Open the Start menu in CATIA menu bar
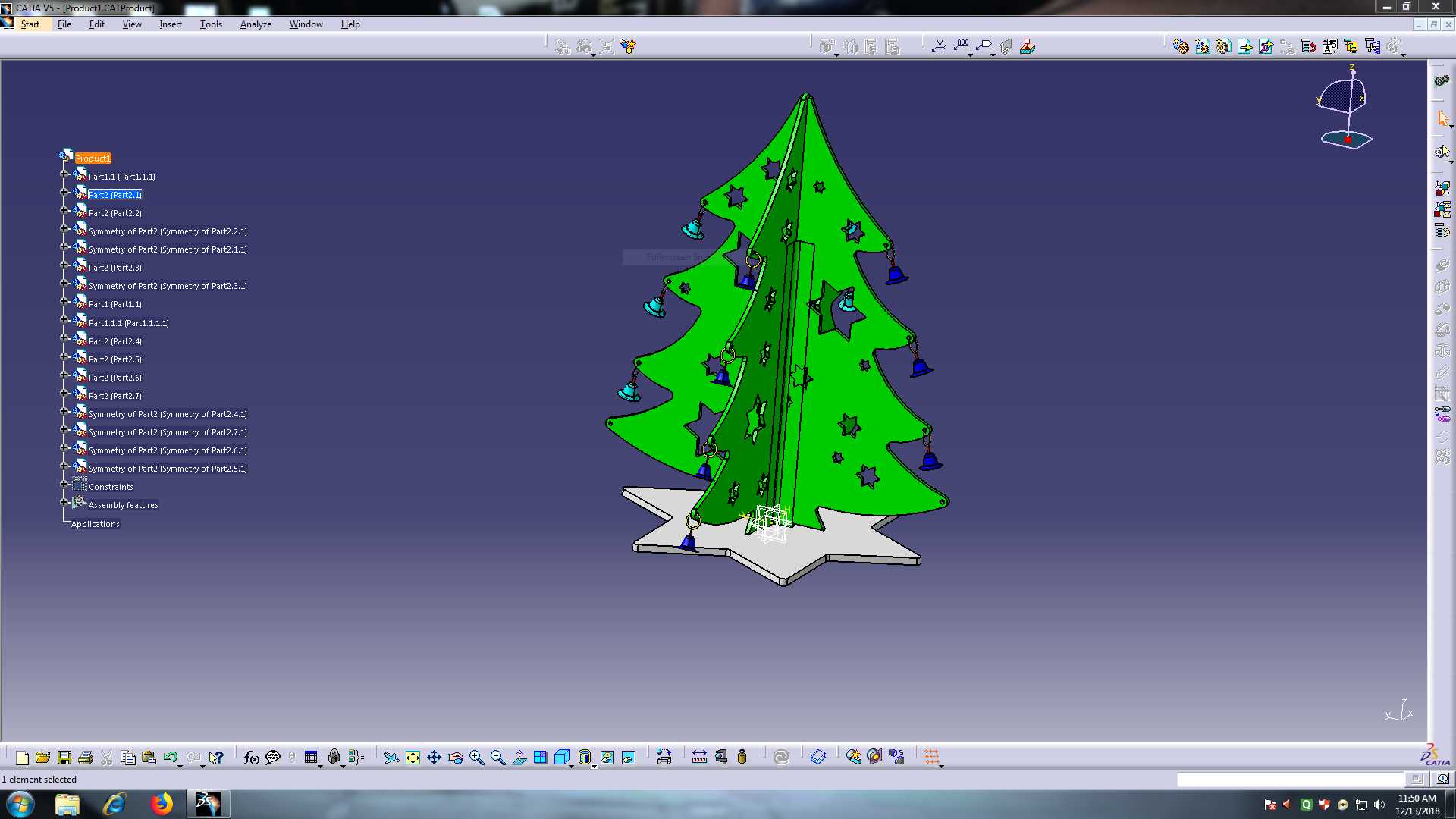 [x=30, y=24]
